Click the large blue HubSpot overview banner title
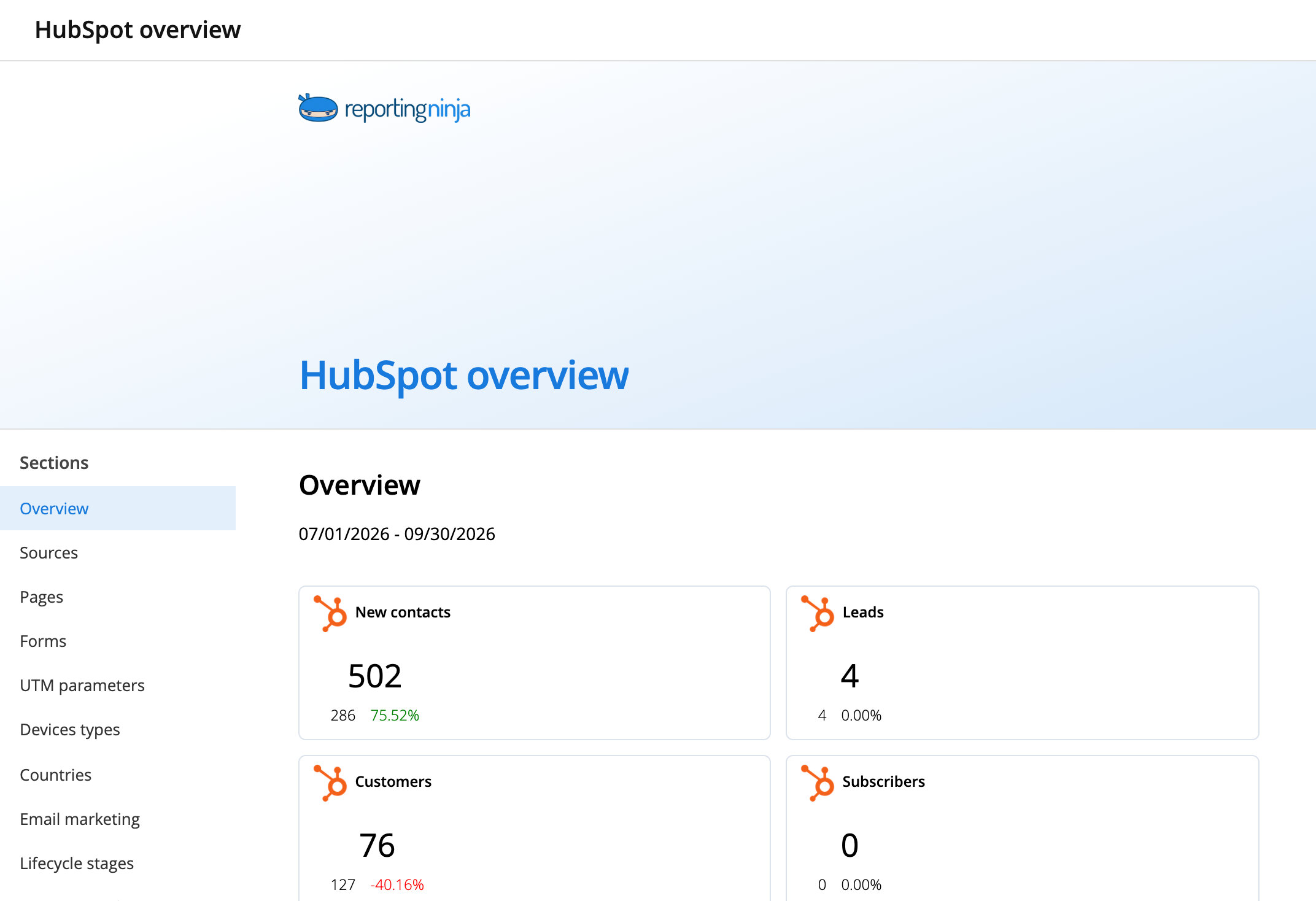The image size is (1316, 901). click(x=464, y=376)
